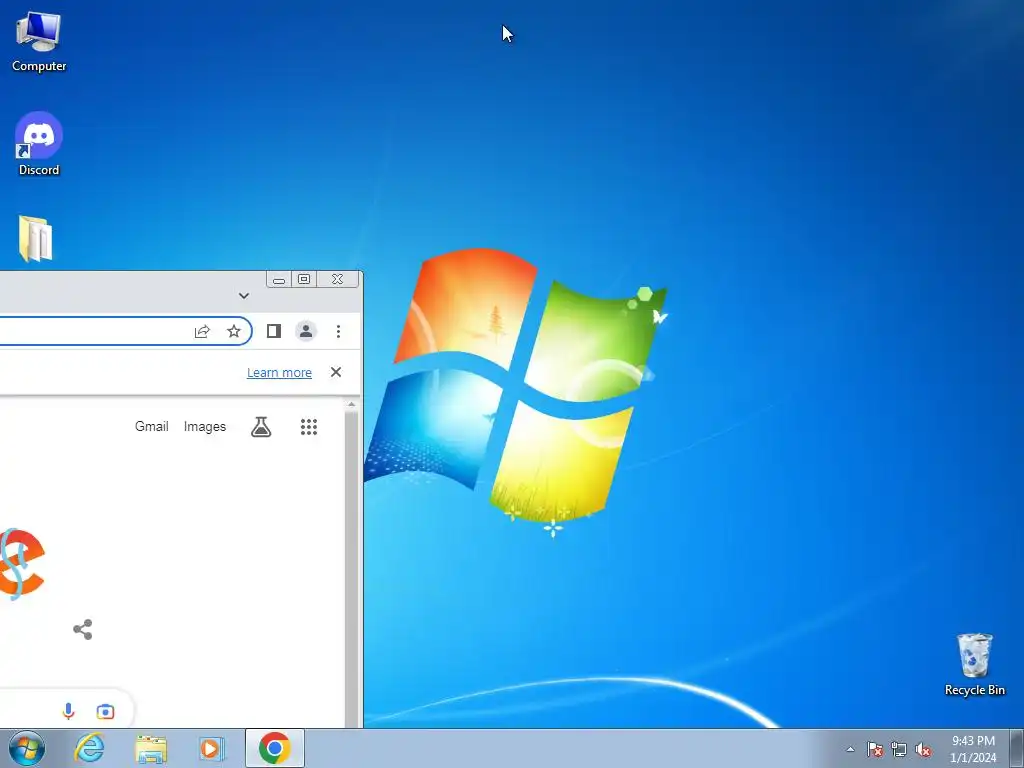Open Chrome's three-dot menu
The image size is (1024, 768).
pos(338,331)
